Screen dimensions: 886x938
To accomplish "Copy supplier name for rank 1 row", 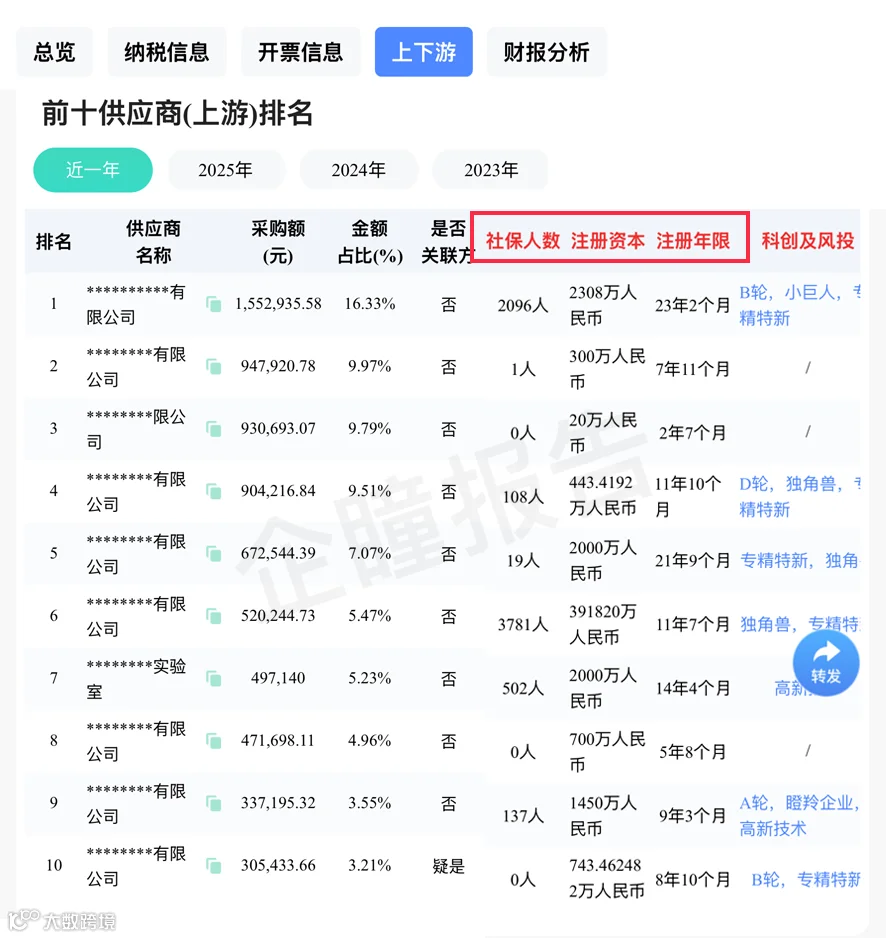I will pyautogui.click(x=214, y=304).
